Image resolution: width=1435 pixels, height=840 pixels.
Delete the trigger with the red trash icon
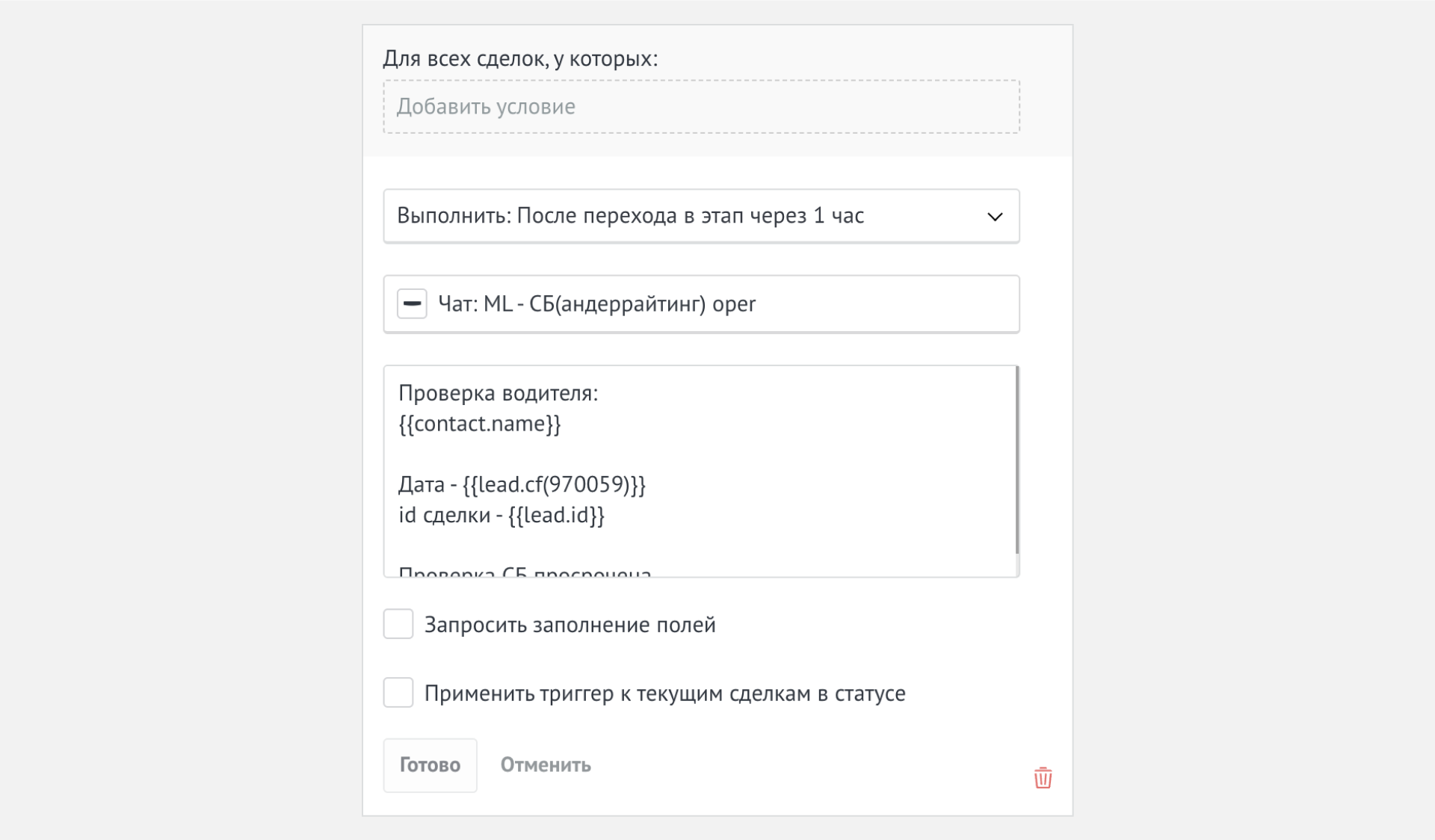[1043, 778]
